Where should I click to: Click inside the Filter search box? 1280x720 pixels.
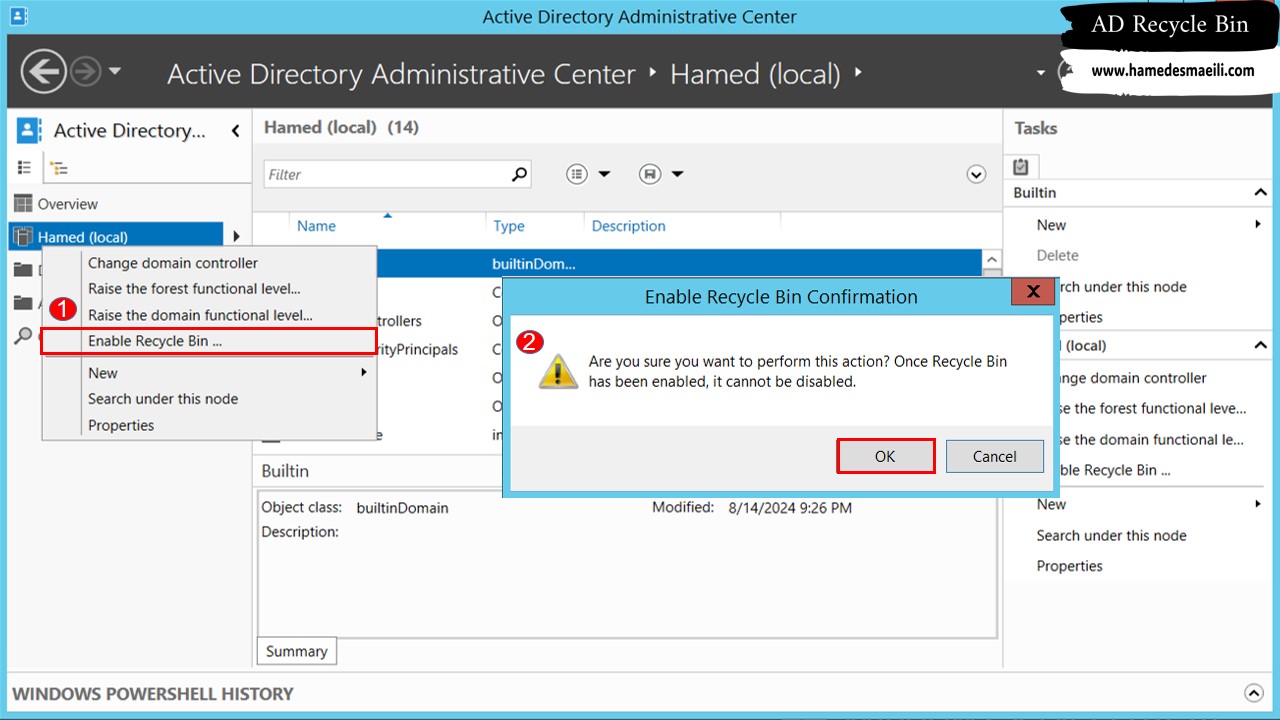click(x=386, y=174)
